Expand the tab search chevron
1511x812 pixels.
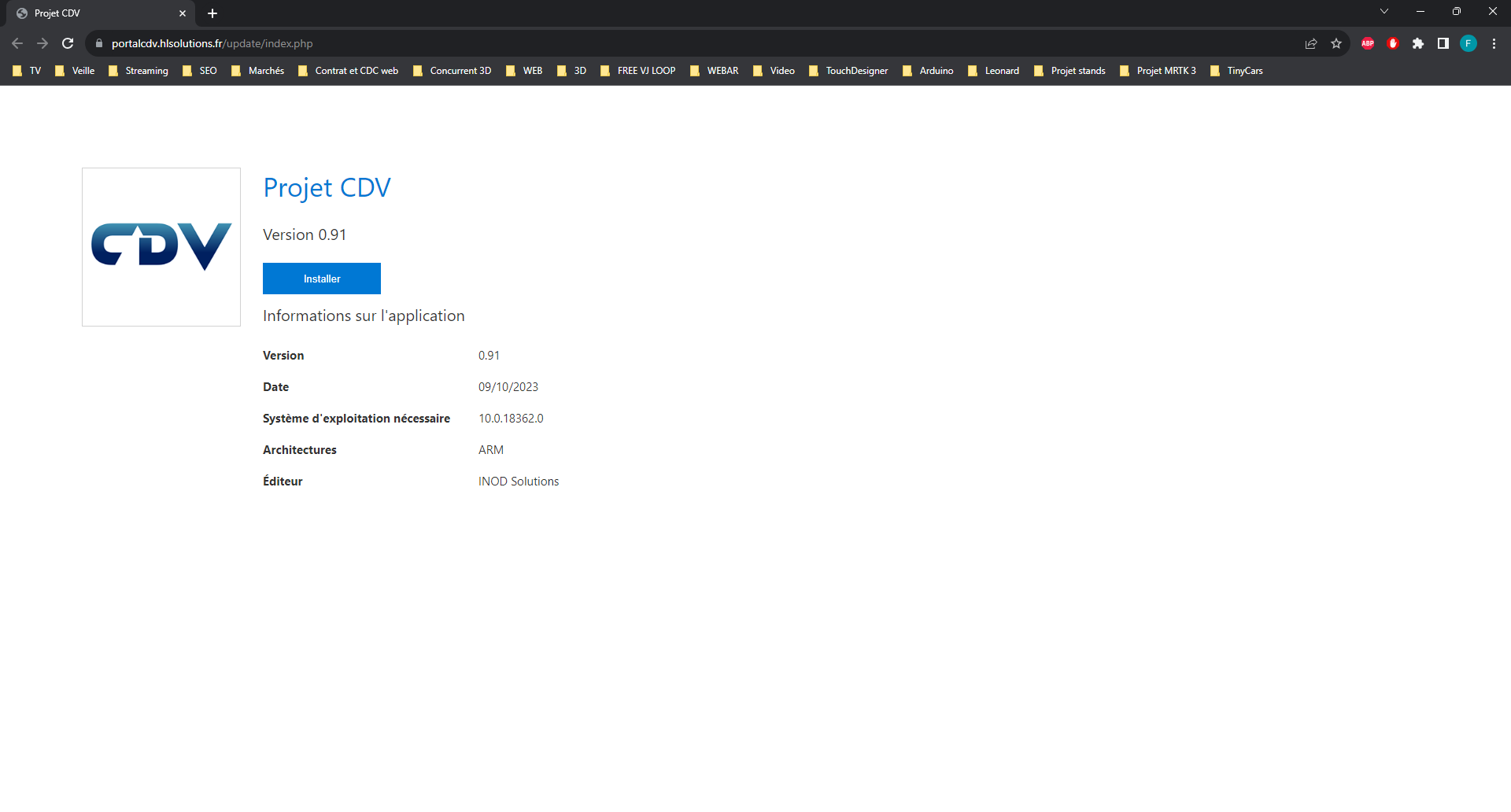[x=1384, y=12]
